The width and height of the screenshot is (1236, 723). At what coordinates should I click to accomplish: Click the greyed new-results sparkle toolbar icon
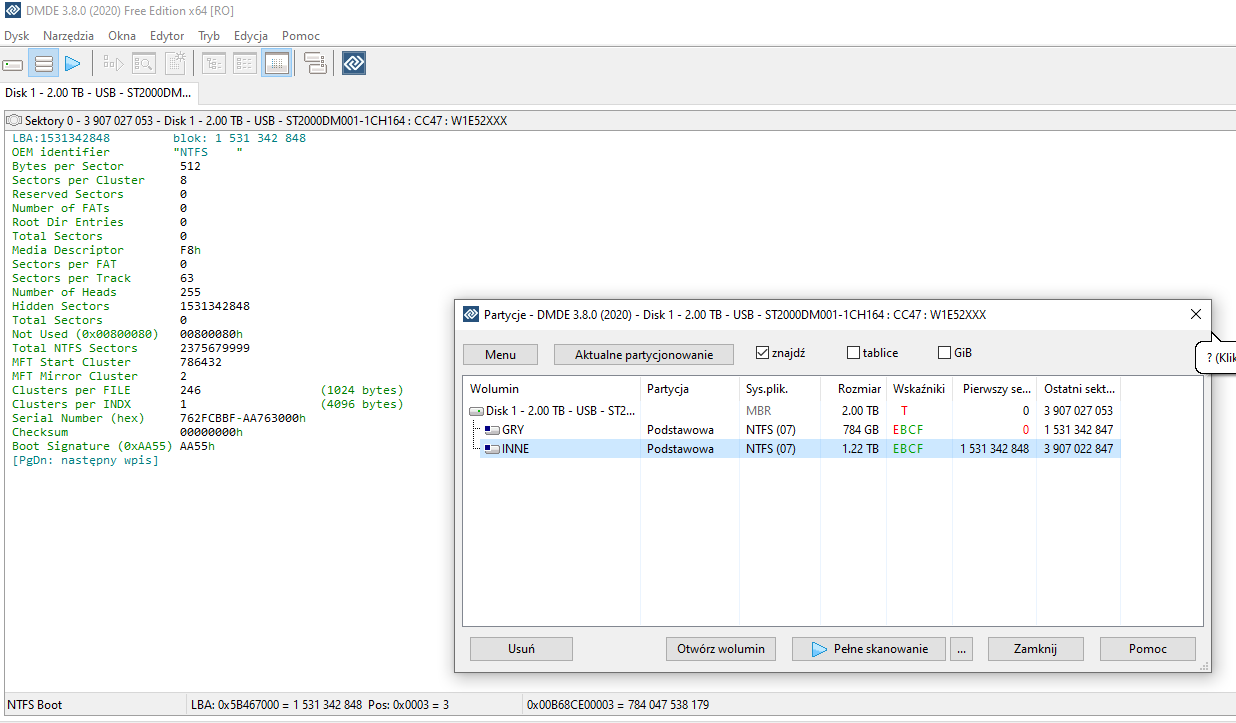[x=175, y=64]
